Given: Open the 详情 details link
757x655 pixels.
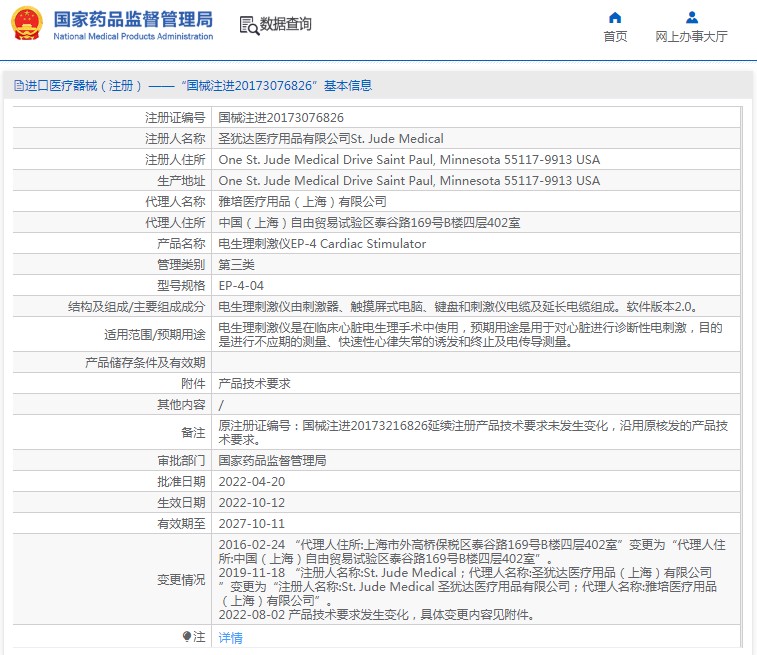Looking at the screenshot, I should click(231, 638).
